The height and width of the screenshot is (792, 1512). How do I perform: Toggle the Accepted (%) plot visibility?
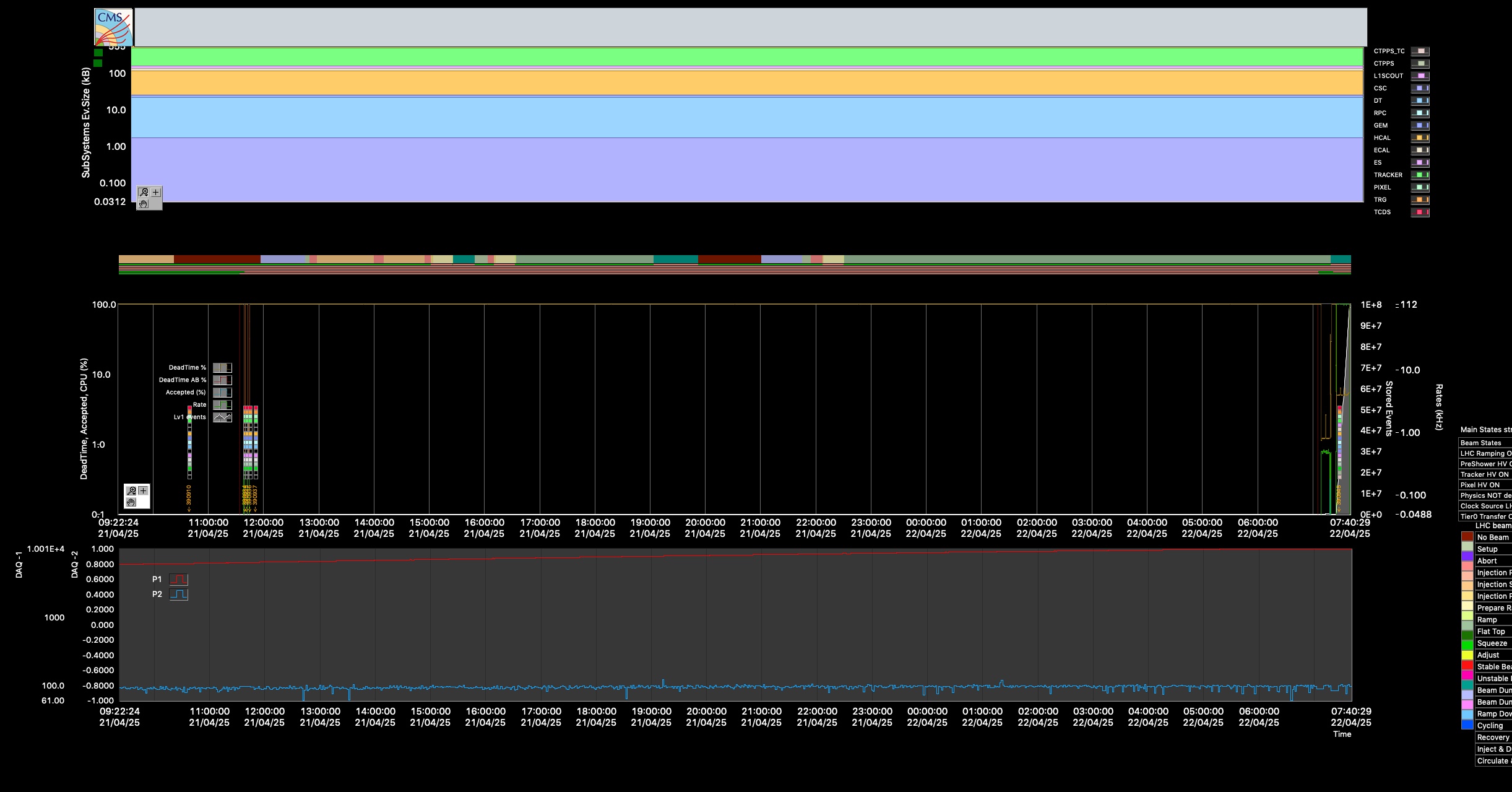tap(222, 393)
